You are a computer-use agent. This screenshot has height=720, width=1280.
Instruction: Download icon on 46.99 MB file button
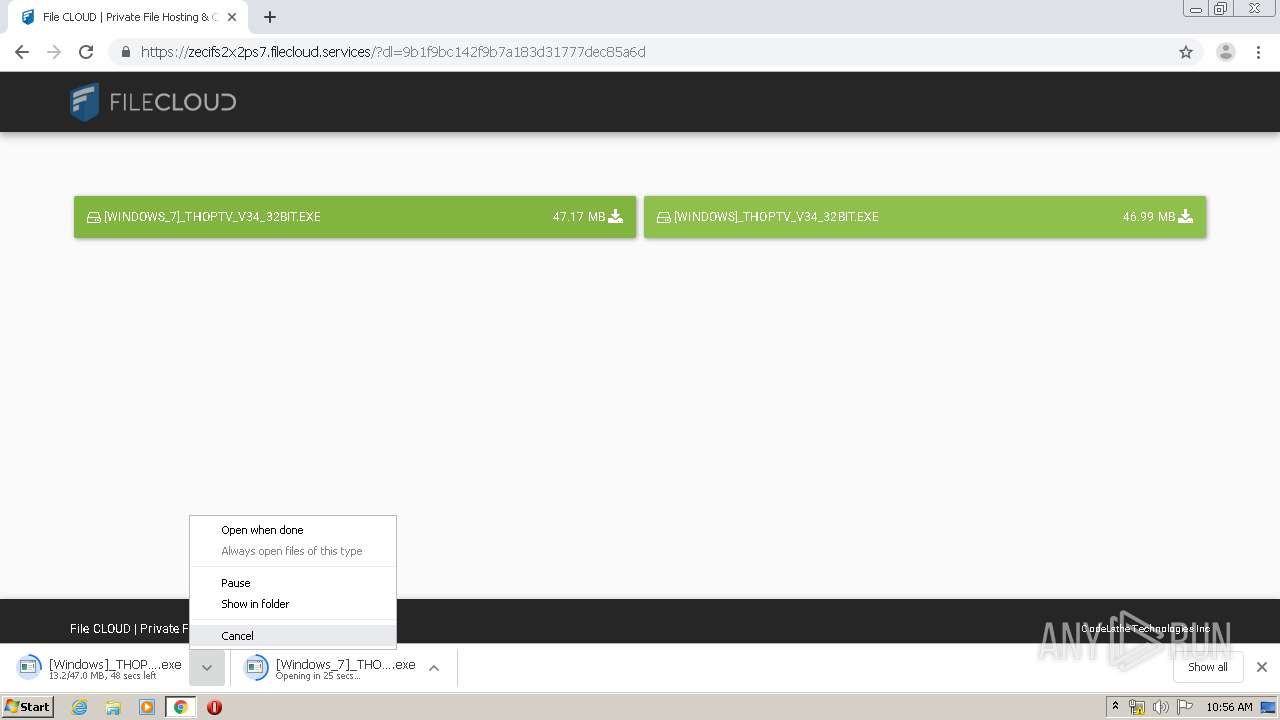(1186, 216)
